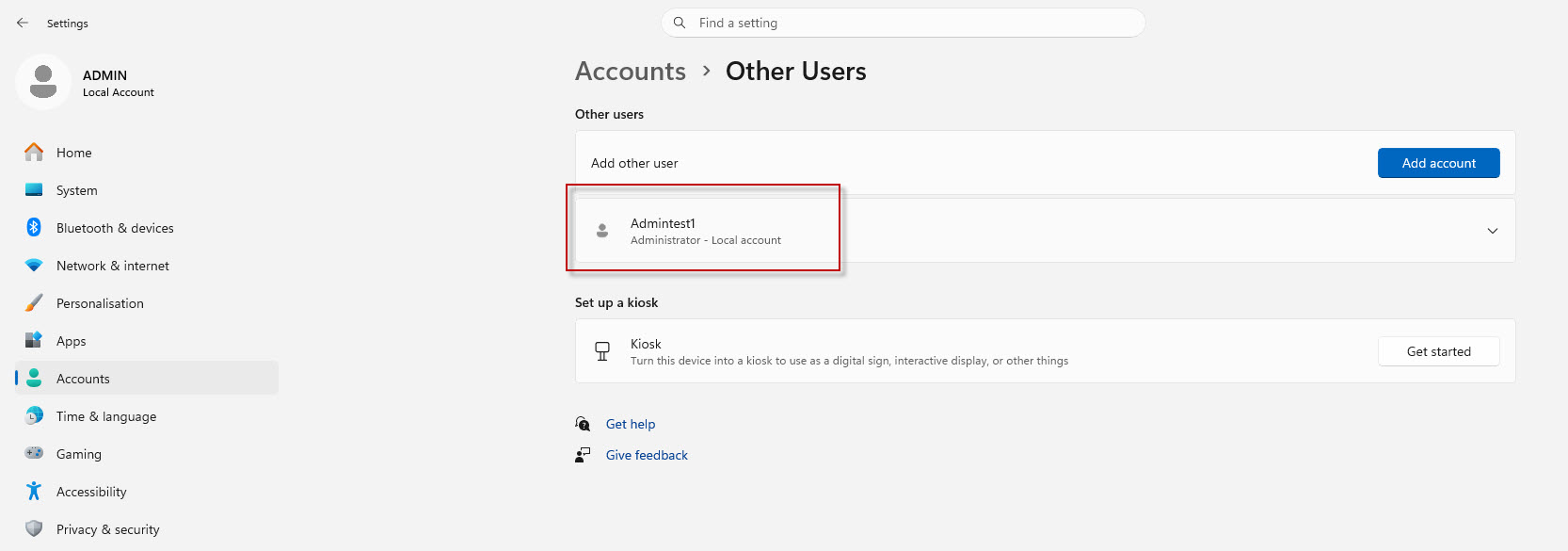
Task: Click the Kiosk description text
Action: tap(849, 361)
